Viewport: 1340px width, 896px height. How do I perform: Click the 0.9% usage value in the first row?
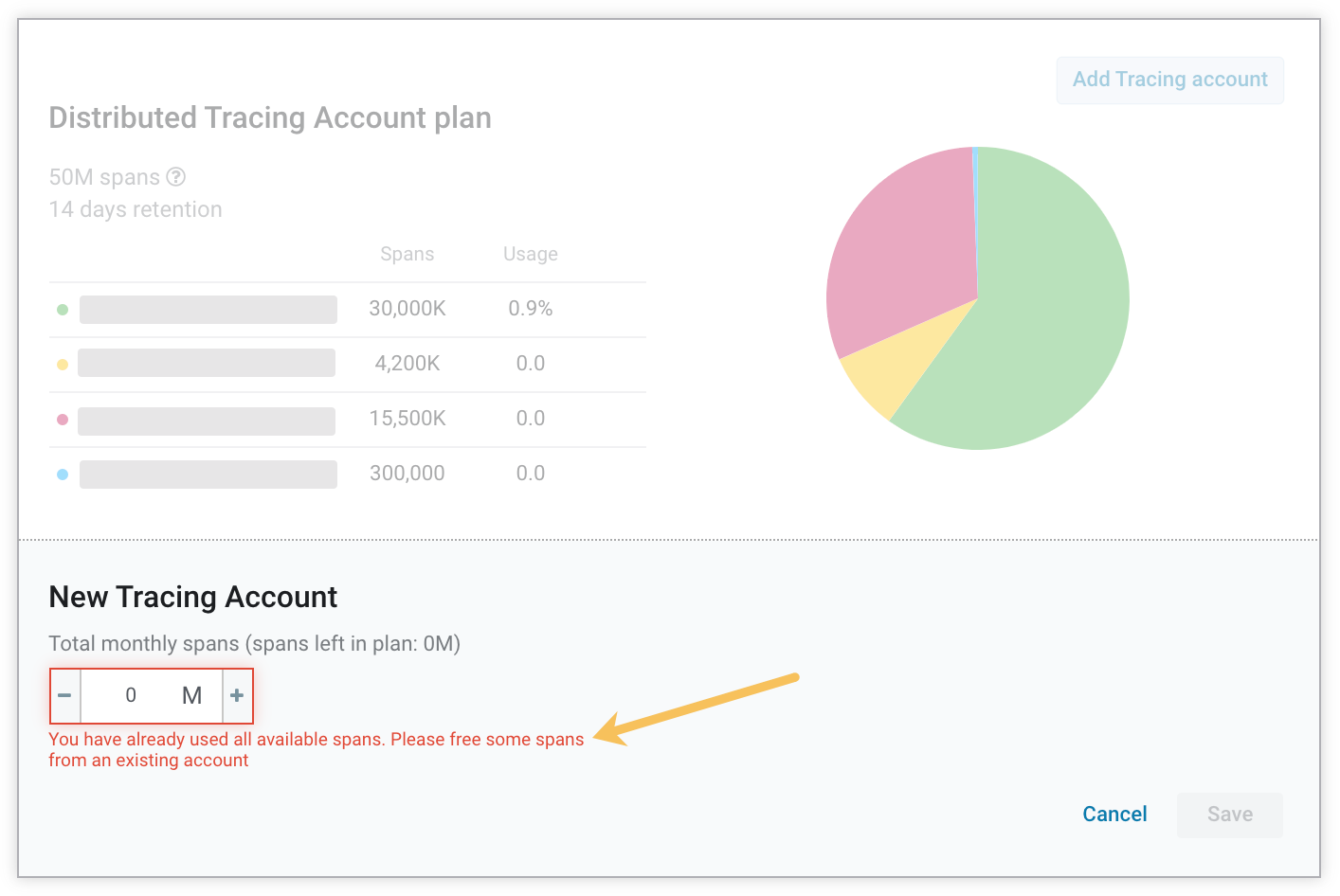click(x=530, y=309)
